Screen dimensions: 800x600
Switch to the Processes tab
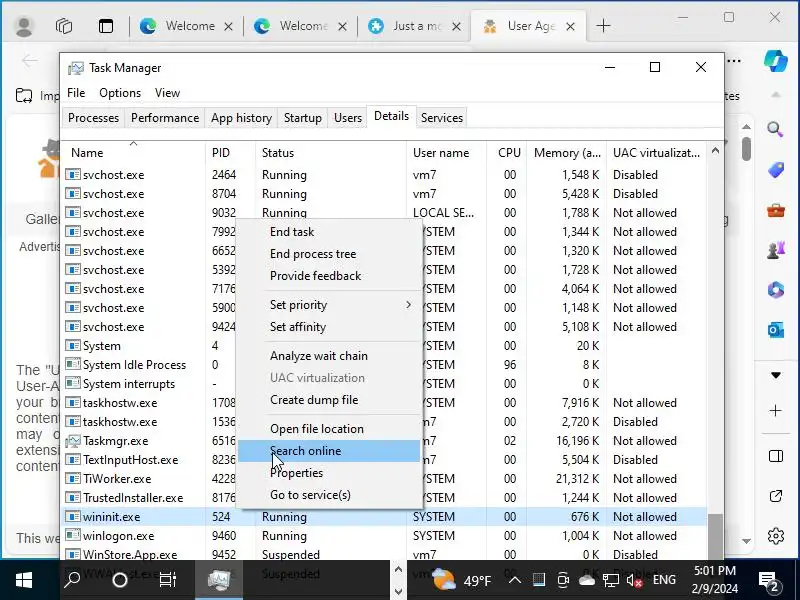pos(93,118)
